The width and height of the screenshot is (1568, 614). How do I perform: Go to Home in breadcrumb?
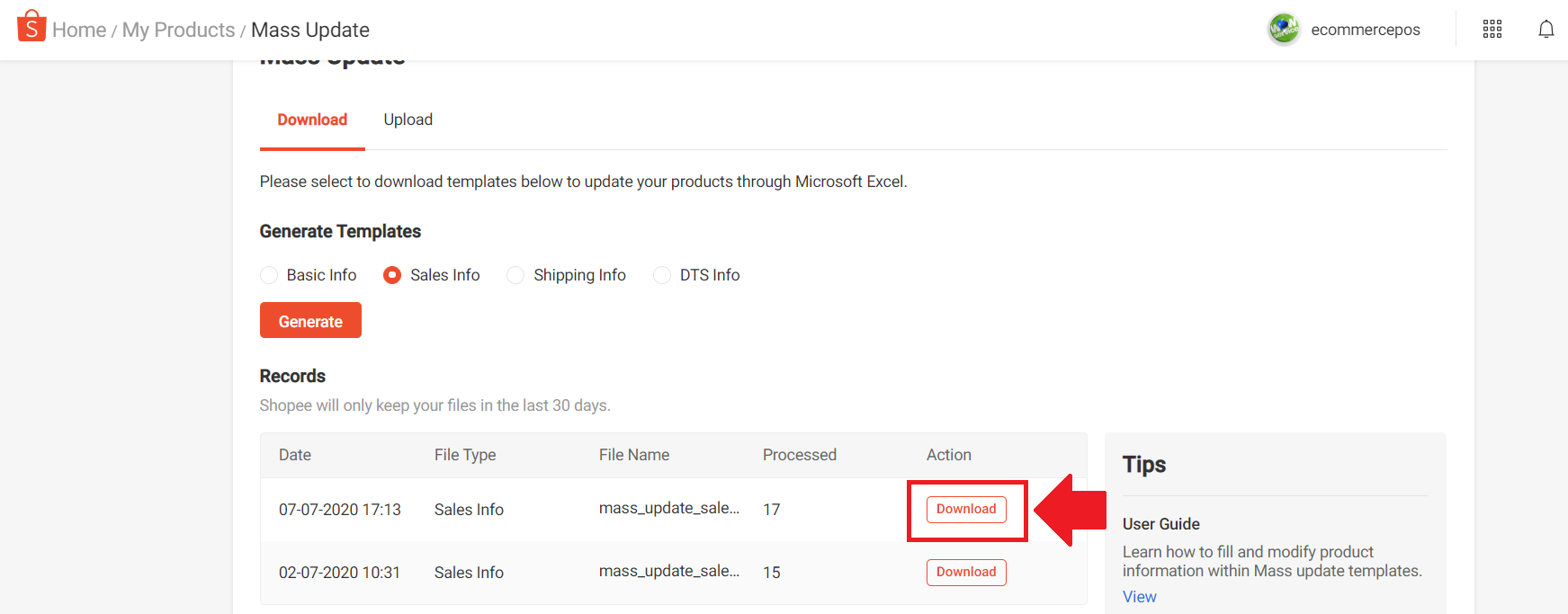[x=79, y=30]
